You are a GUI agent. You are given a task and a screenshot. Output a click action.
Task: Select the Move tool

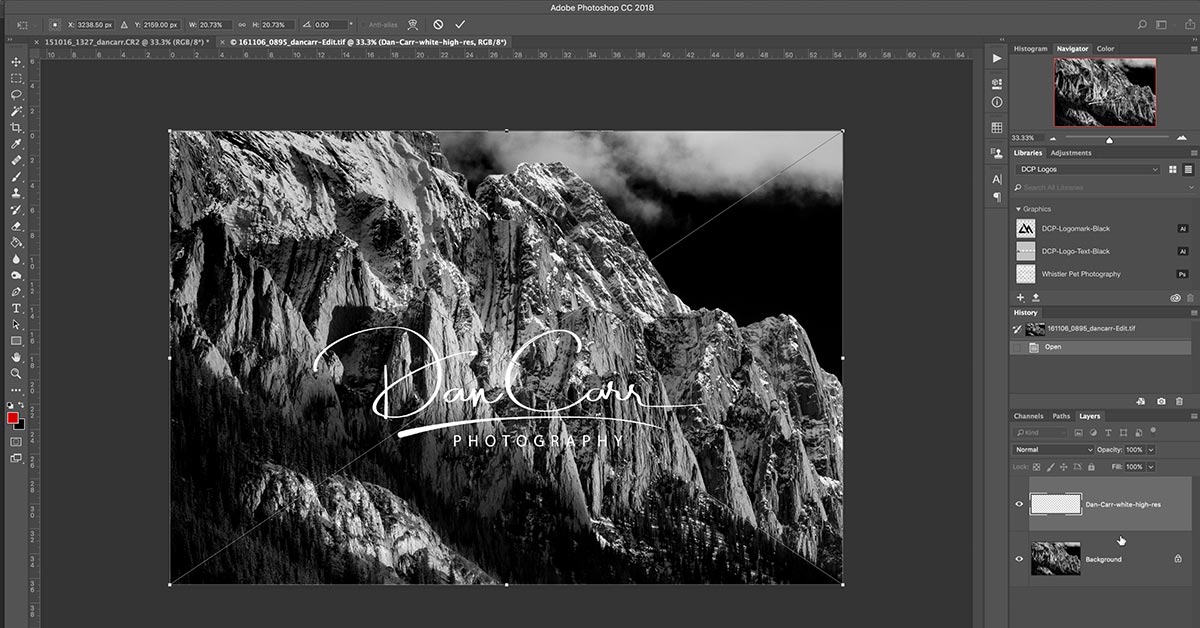[x=16, y=61]
